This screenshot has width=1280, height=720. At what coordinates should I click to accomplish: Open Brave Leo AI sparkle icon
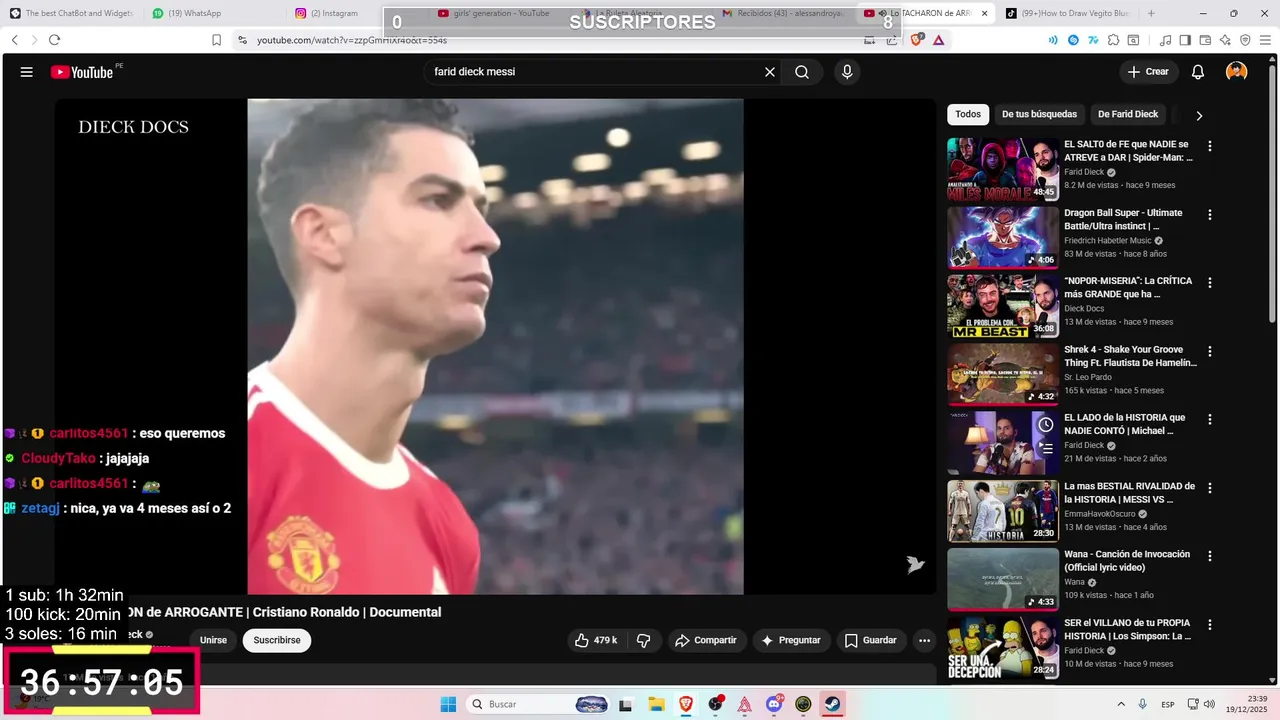(x=1225, y=40)
